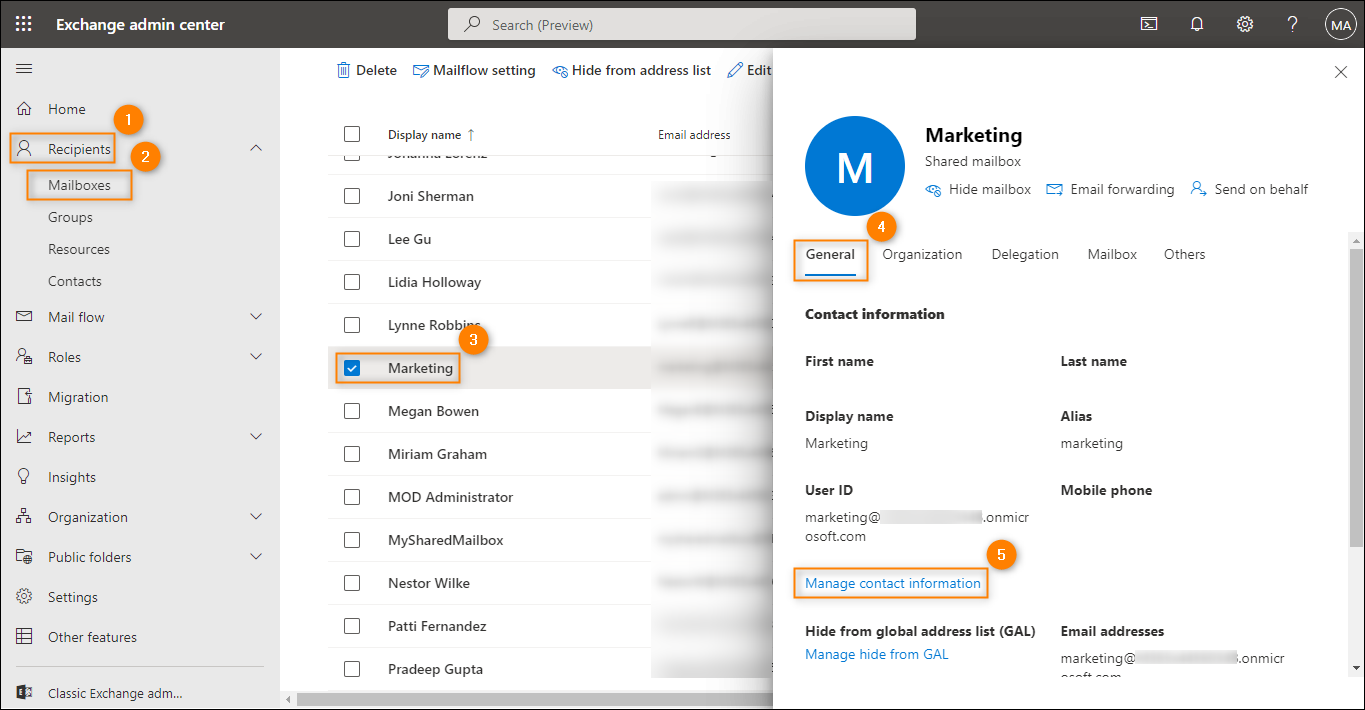Viewport: 1365px width, 710px height.
Task: Collapse navigation with hamburger icon
Action: click(x=24, y=68)
